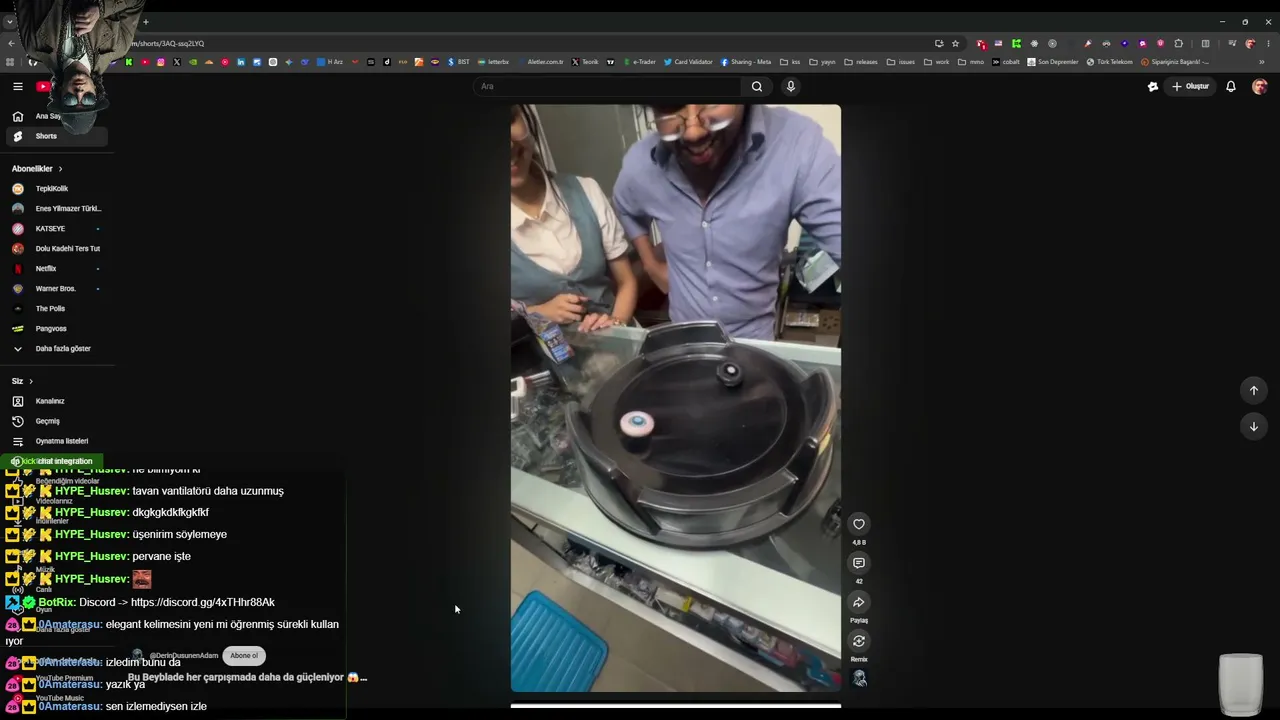Image resolution: width=1280 pixels, height=720 pixels.
Task: Open the Chrome profile avatar
Action: 1250,44
